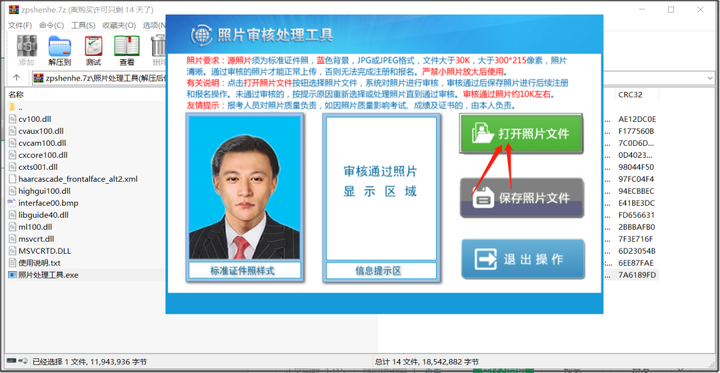Click the sample ID photo of the man

tap(244, 188)
